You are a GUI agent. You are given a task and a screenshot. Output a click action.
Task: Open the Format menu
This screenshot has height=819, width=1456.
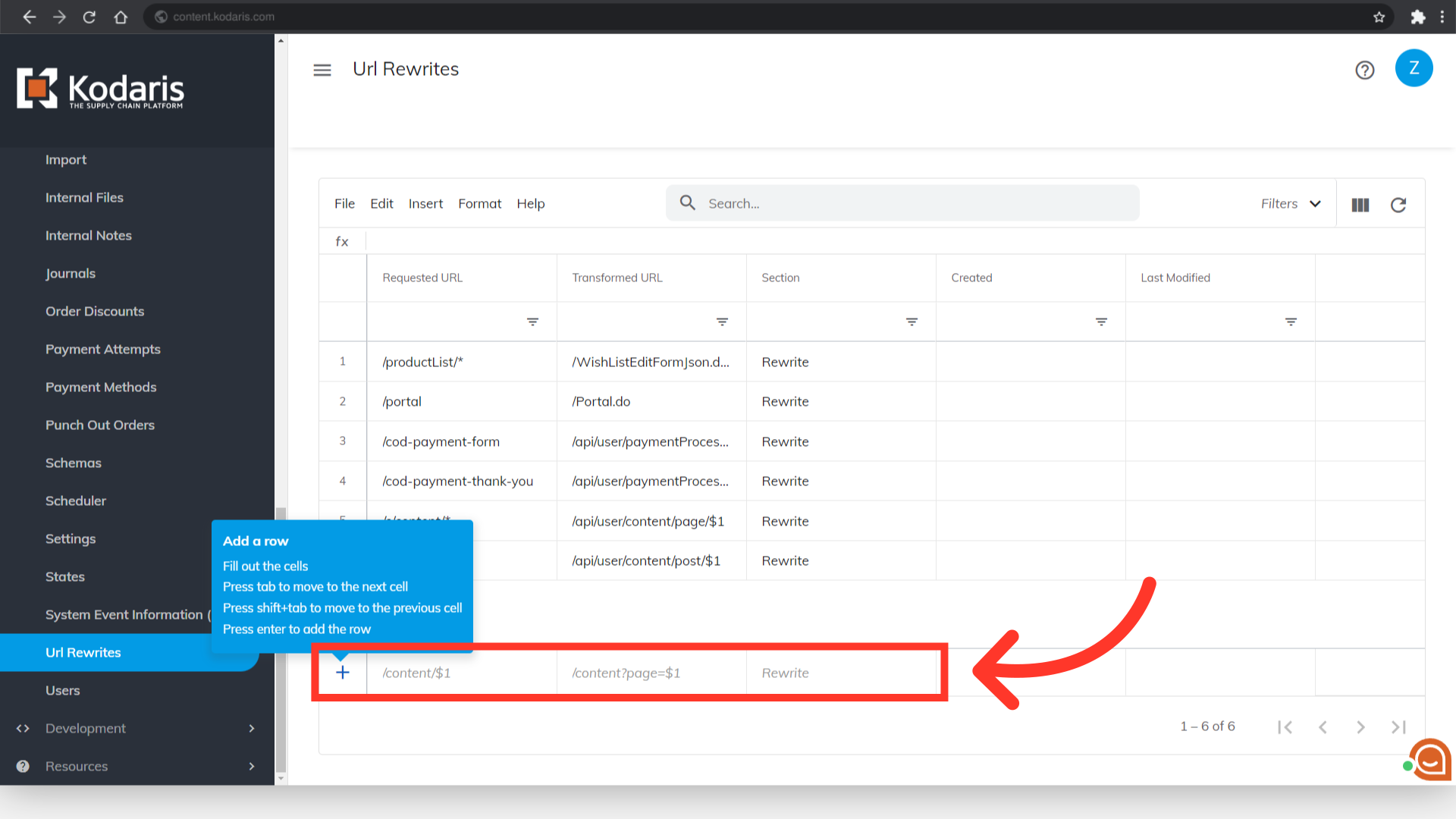coord(479,204)
